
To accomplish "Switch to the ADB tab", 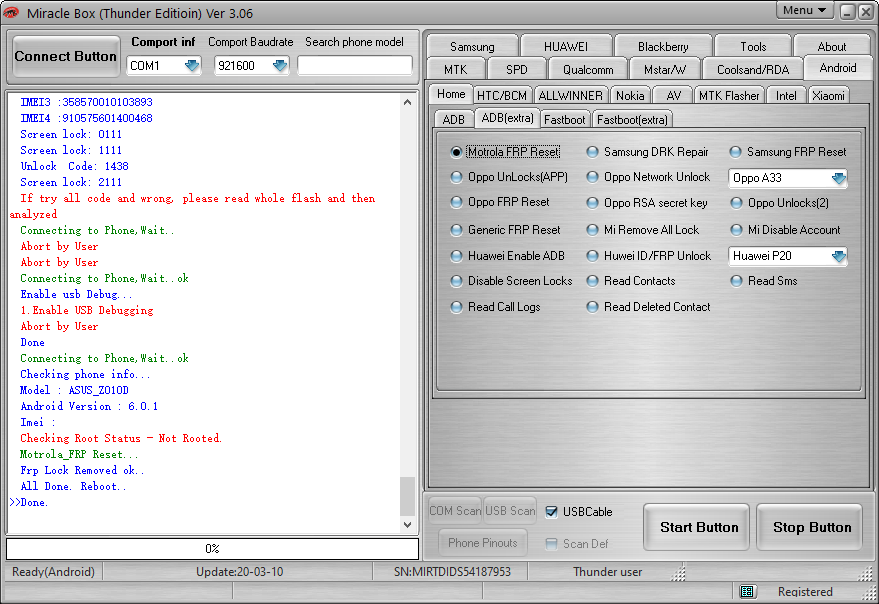I will pyautogui.click(x=454, y=119).
